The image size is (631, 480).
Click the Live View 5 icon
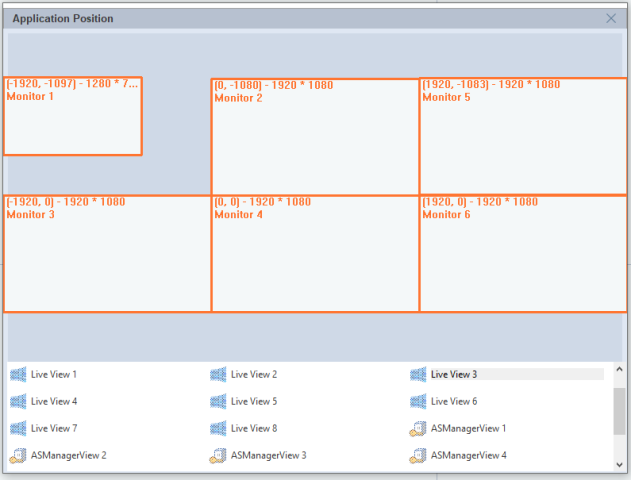tap(218, 402)
